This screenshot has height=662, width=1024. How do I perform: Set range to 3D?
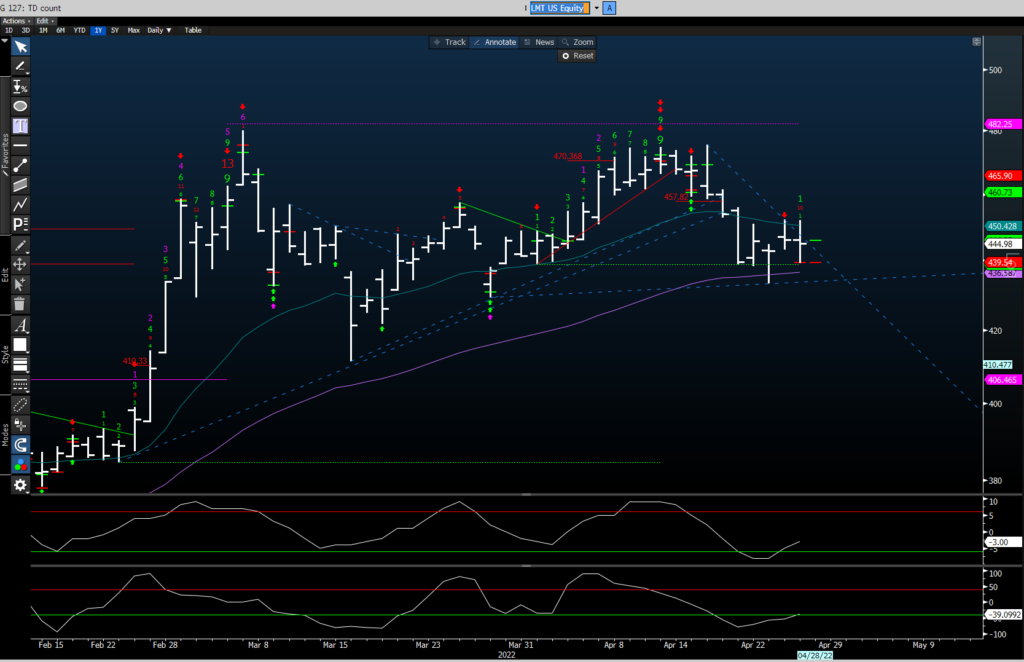click(25, 30)
